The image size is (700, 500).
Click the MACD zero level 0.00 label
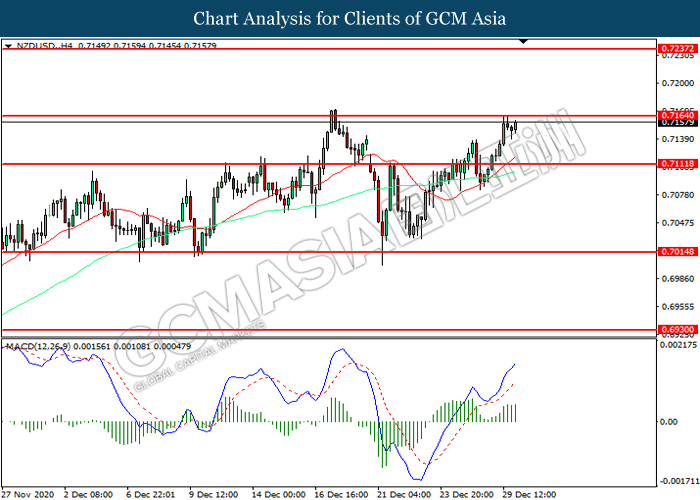(669, 422)
